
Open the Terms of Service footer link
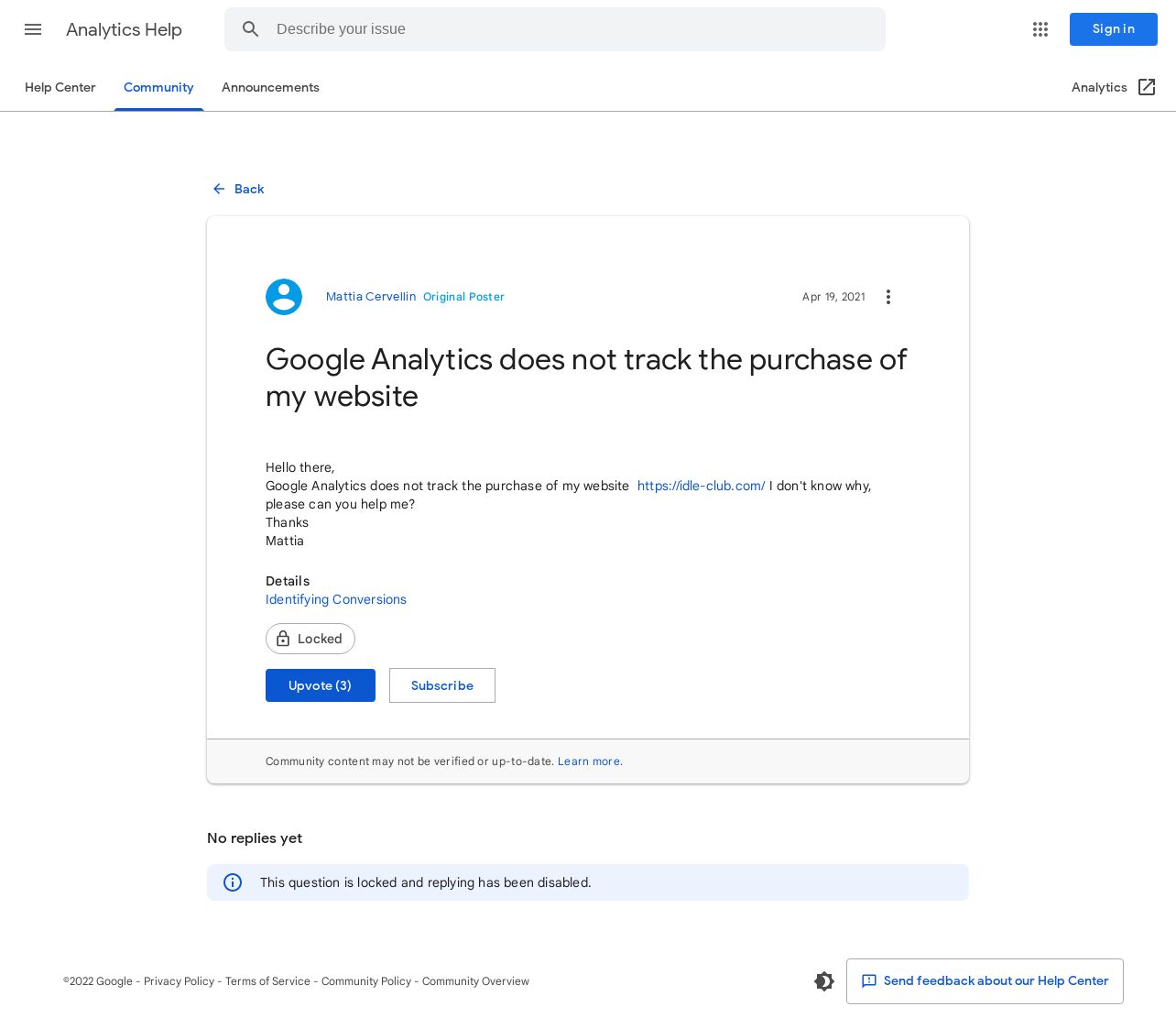click(267, 981)
